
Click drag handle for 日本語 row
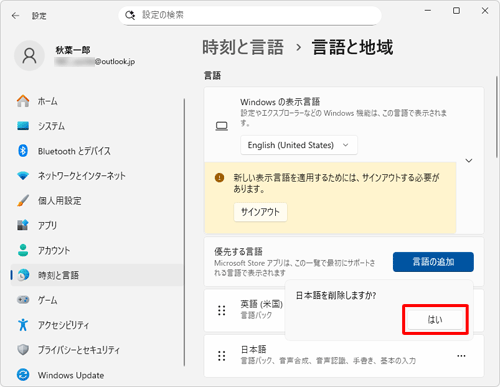click(222, 356)
